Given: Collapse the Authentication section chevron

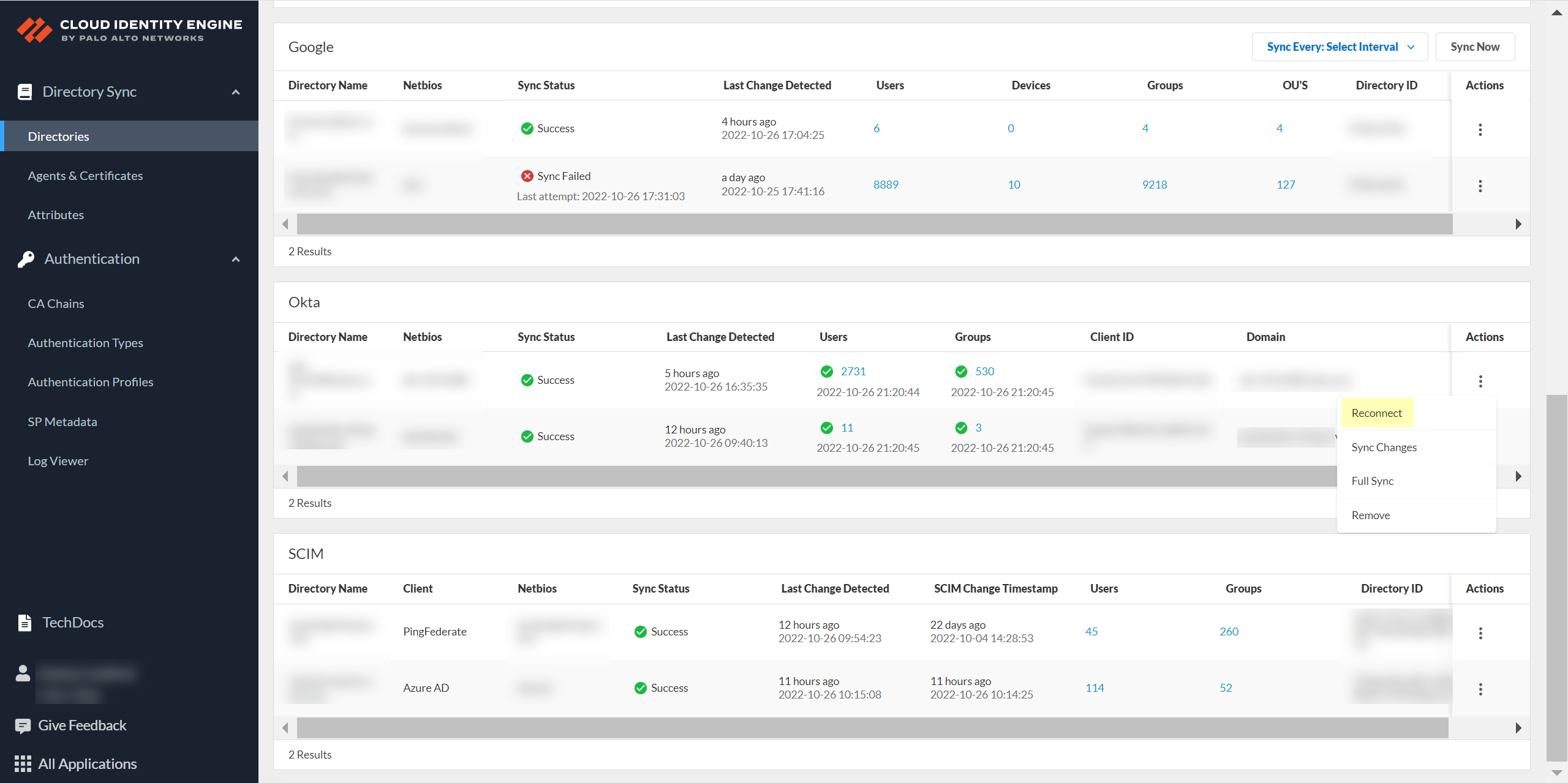Looking at the screenshot, I should tap(236, 260).
